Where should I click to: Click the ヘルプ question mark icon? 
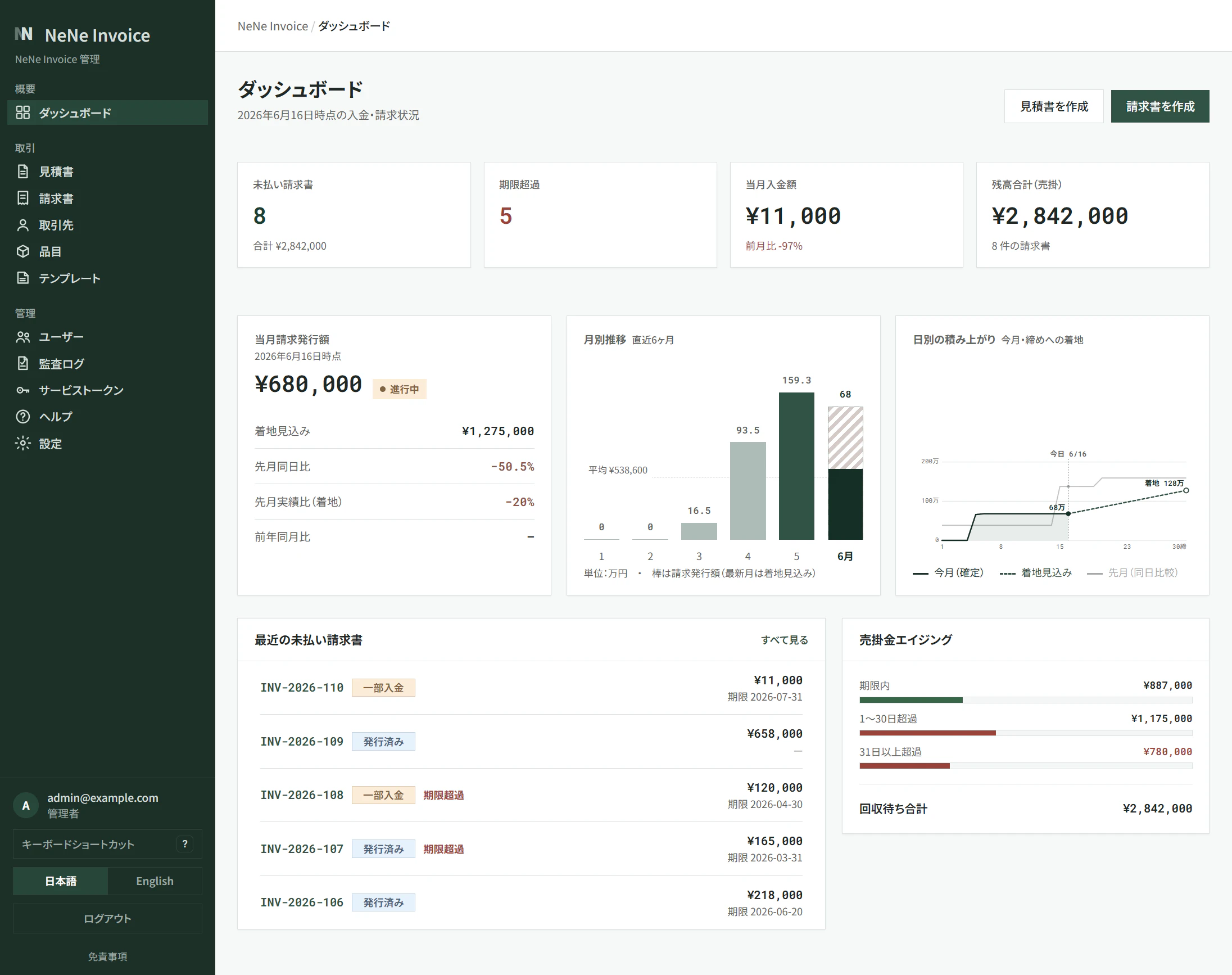tap(23, 417)
